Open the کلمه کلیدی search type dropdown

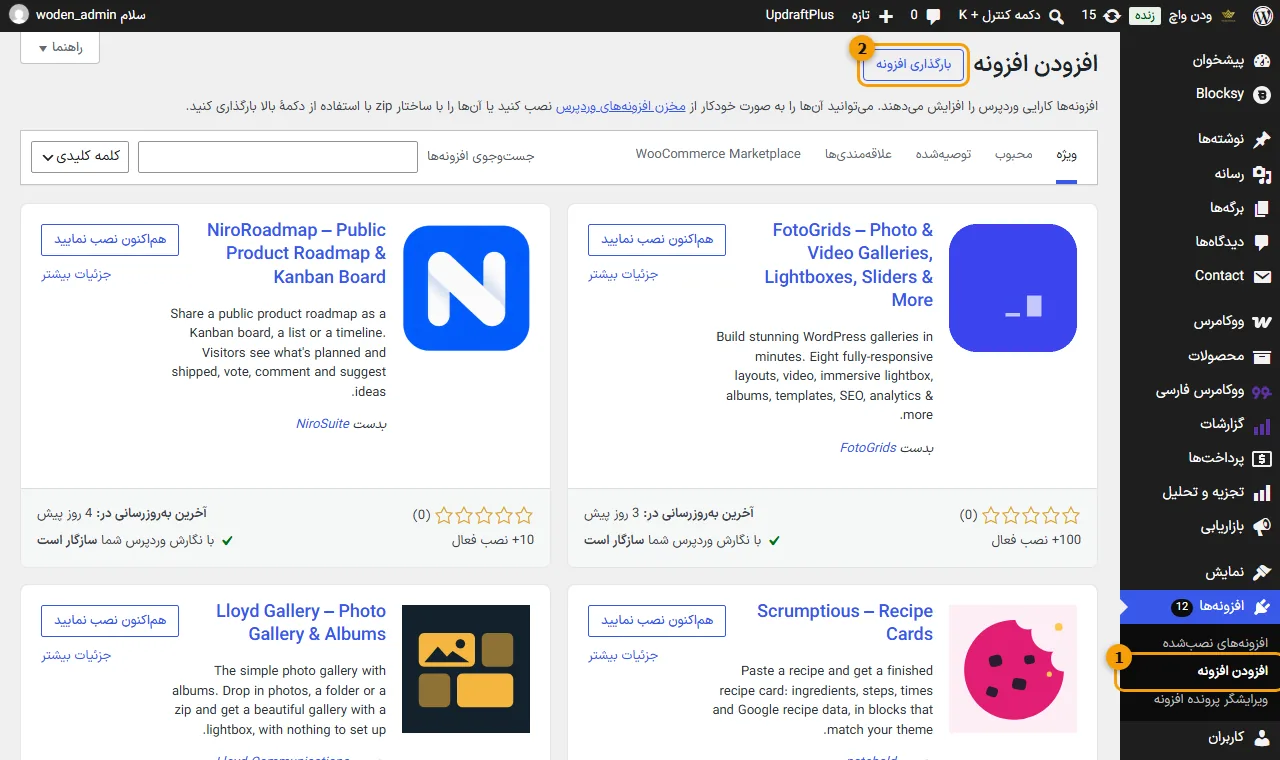pyautogui.click(x=80, y=157)
